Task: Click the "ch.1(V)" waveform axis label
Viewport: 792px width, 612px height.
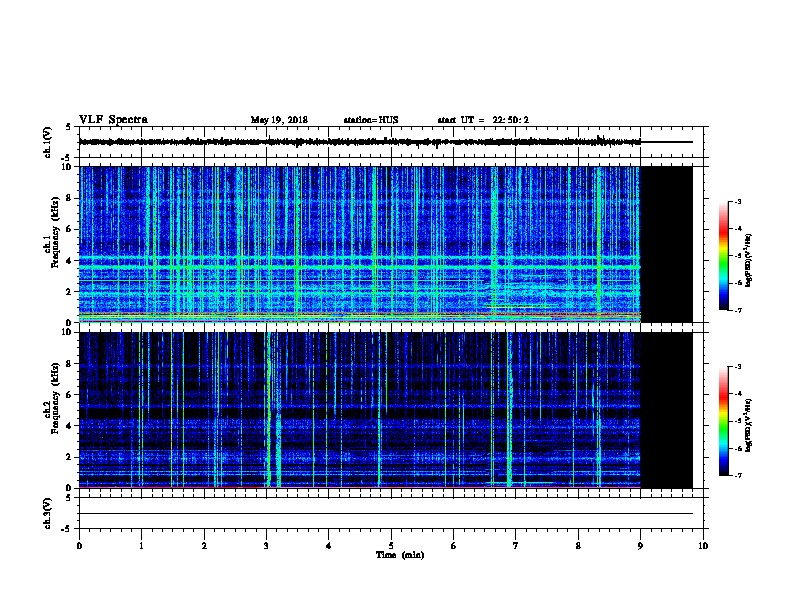Action: point(47,142)
